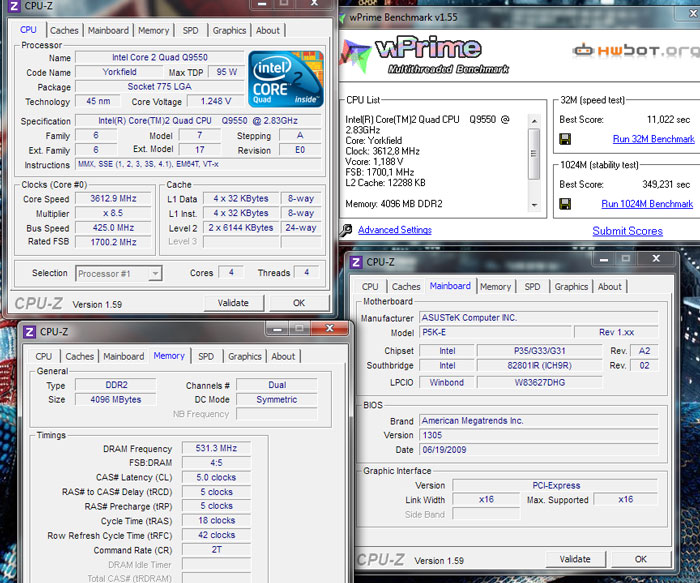Click the Manufacturer field ASUSTeK Computer INC.
The image size is (700, 583).
(539, 318)
